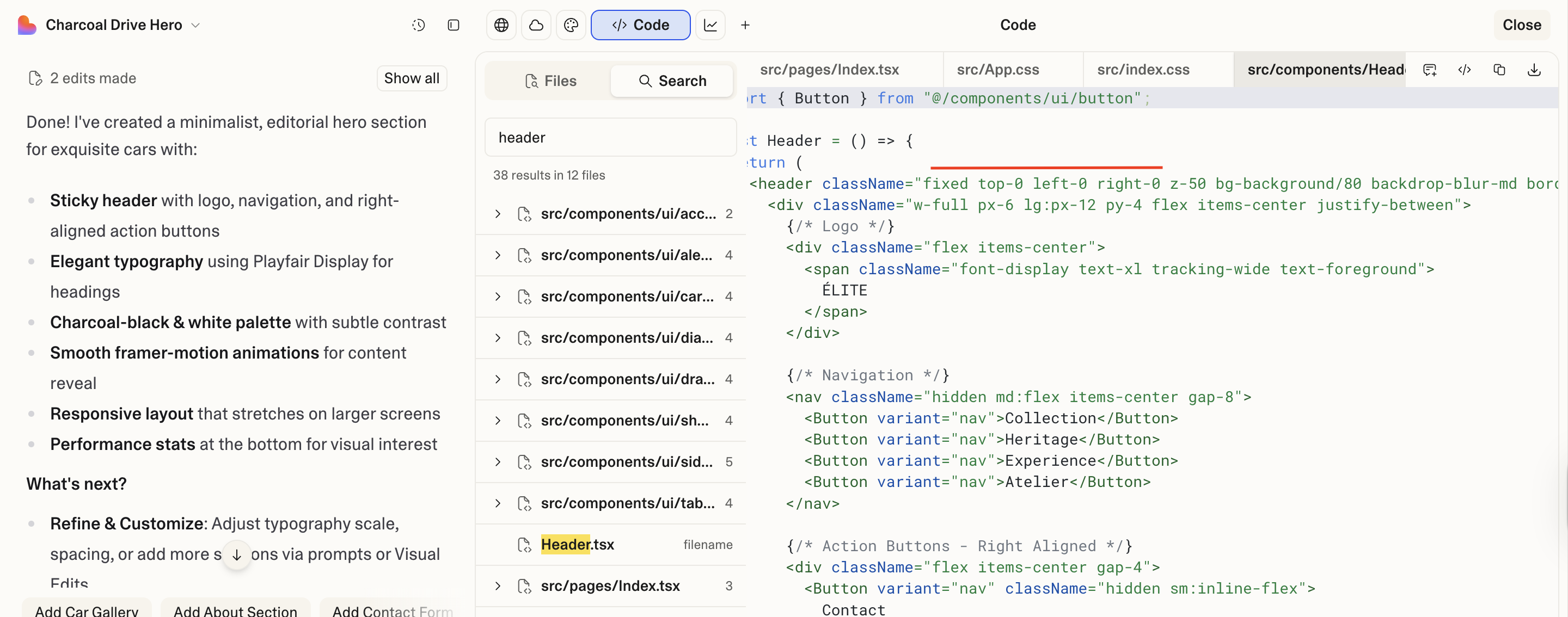Open the design palette icon

click(x=571, y=25)
